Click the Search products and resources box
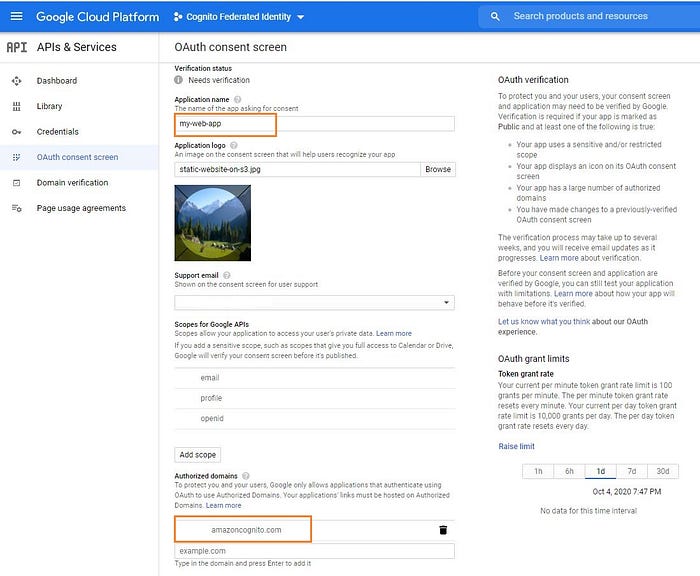 (589, 17)
